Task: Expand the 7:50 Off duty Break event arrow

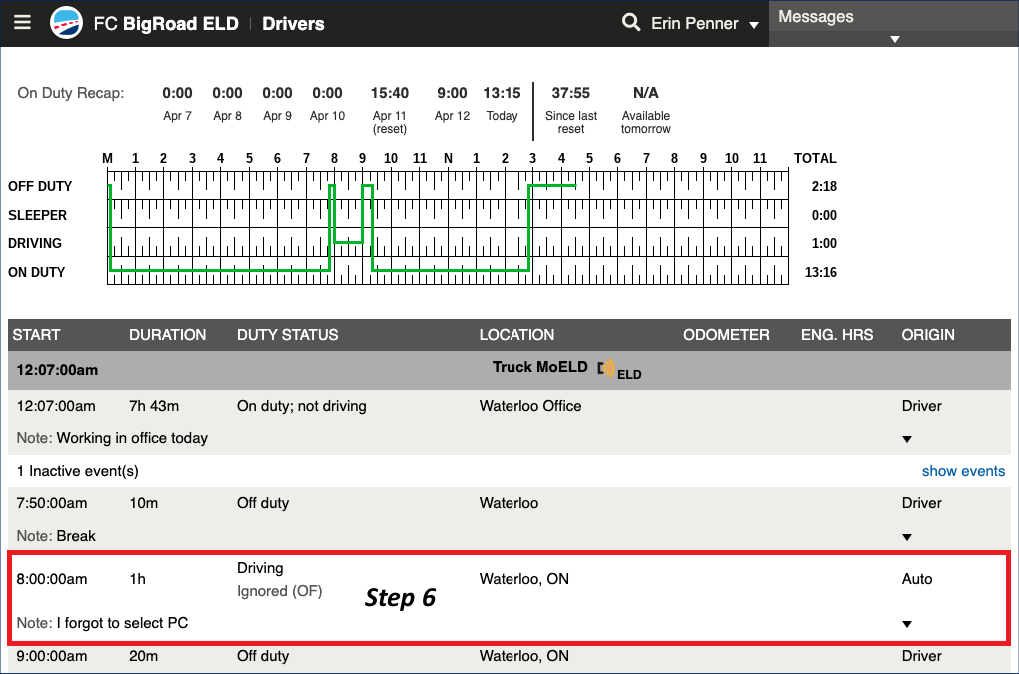Action: tap(907, 537)
